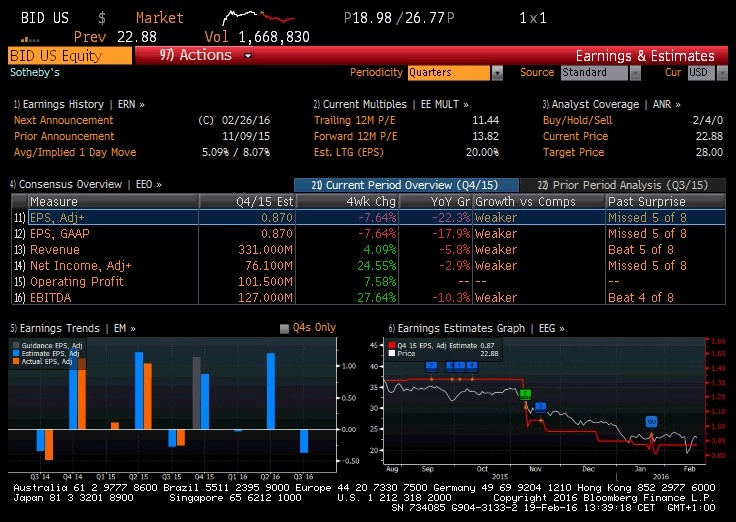Click the white Price legend swatch
Image resolution: width=736 pixels, height=522 pixels.
(391, 353)
